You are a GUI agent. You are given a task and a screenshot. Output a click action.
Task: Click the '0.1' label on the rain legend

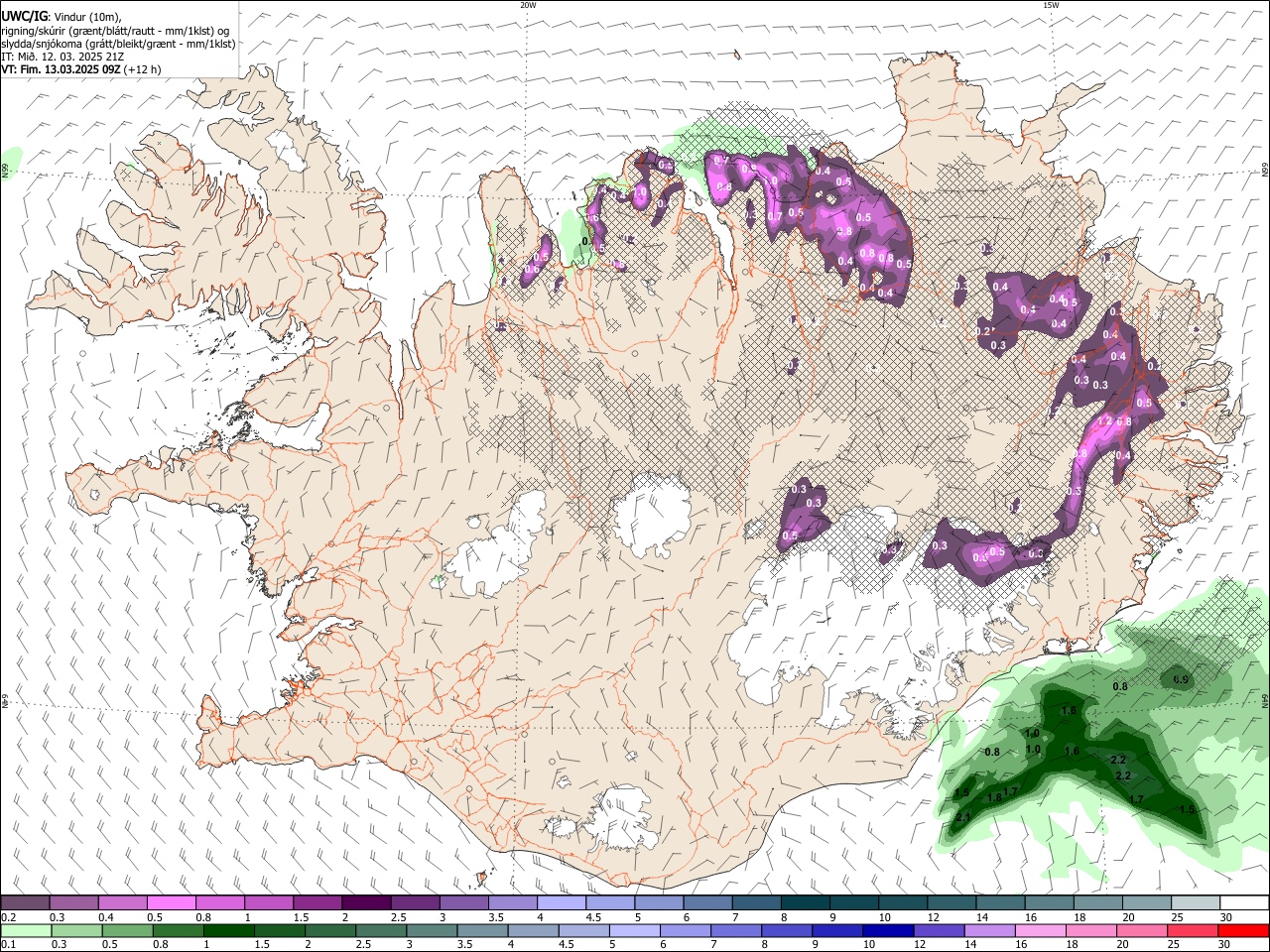tap(9, 945)
